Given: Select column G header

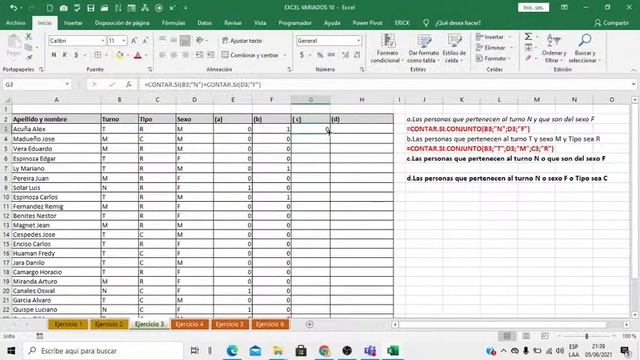Looking at the screenshot, I should [310, 100].
